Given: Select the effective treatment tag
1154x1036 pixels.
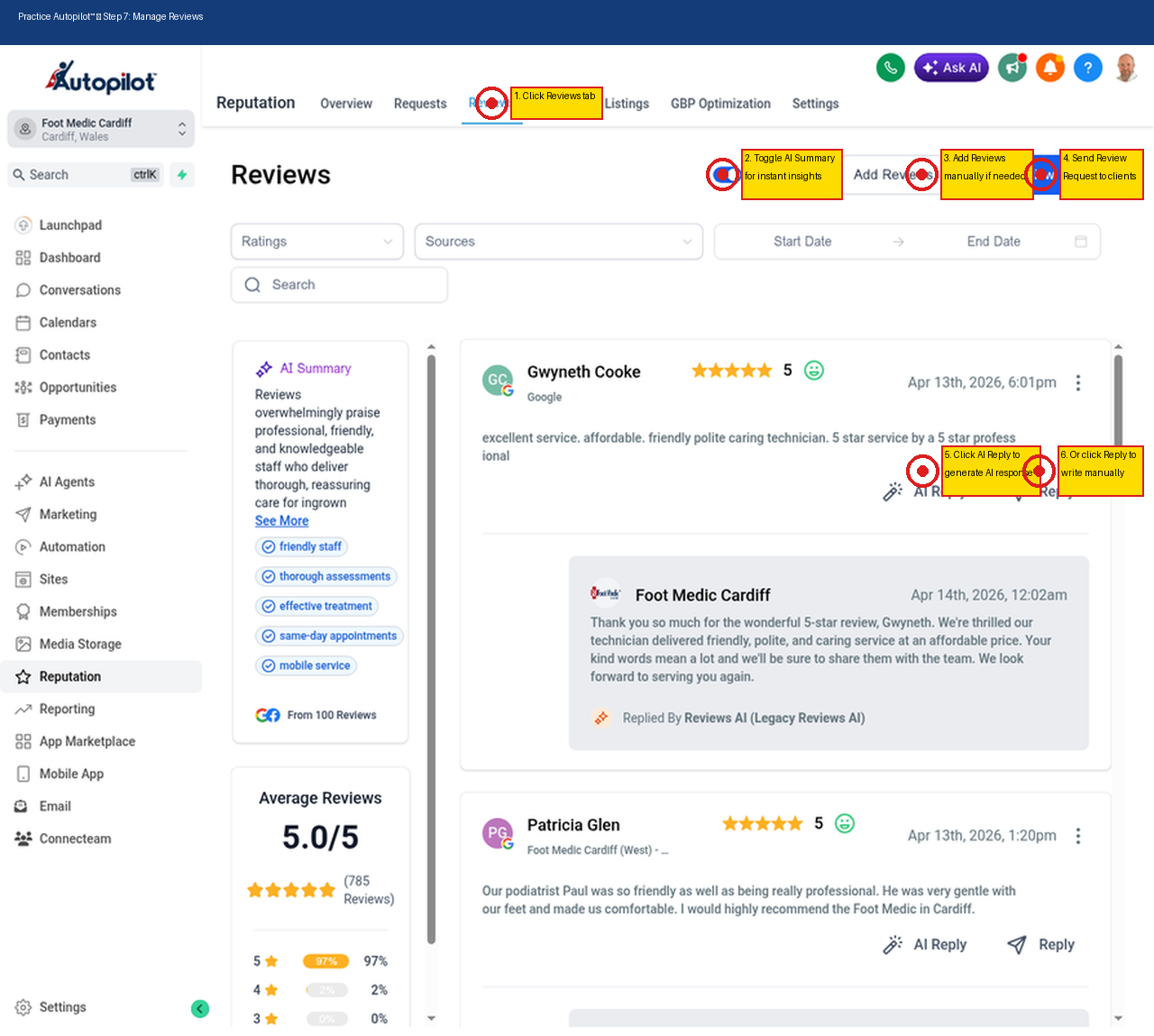Looking at the screenshot, I should (316, 606).
